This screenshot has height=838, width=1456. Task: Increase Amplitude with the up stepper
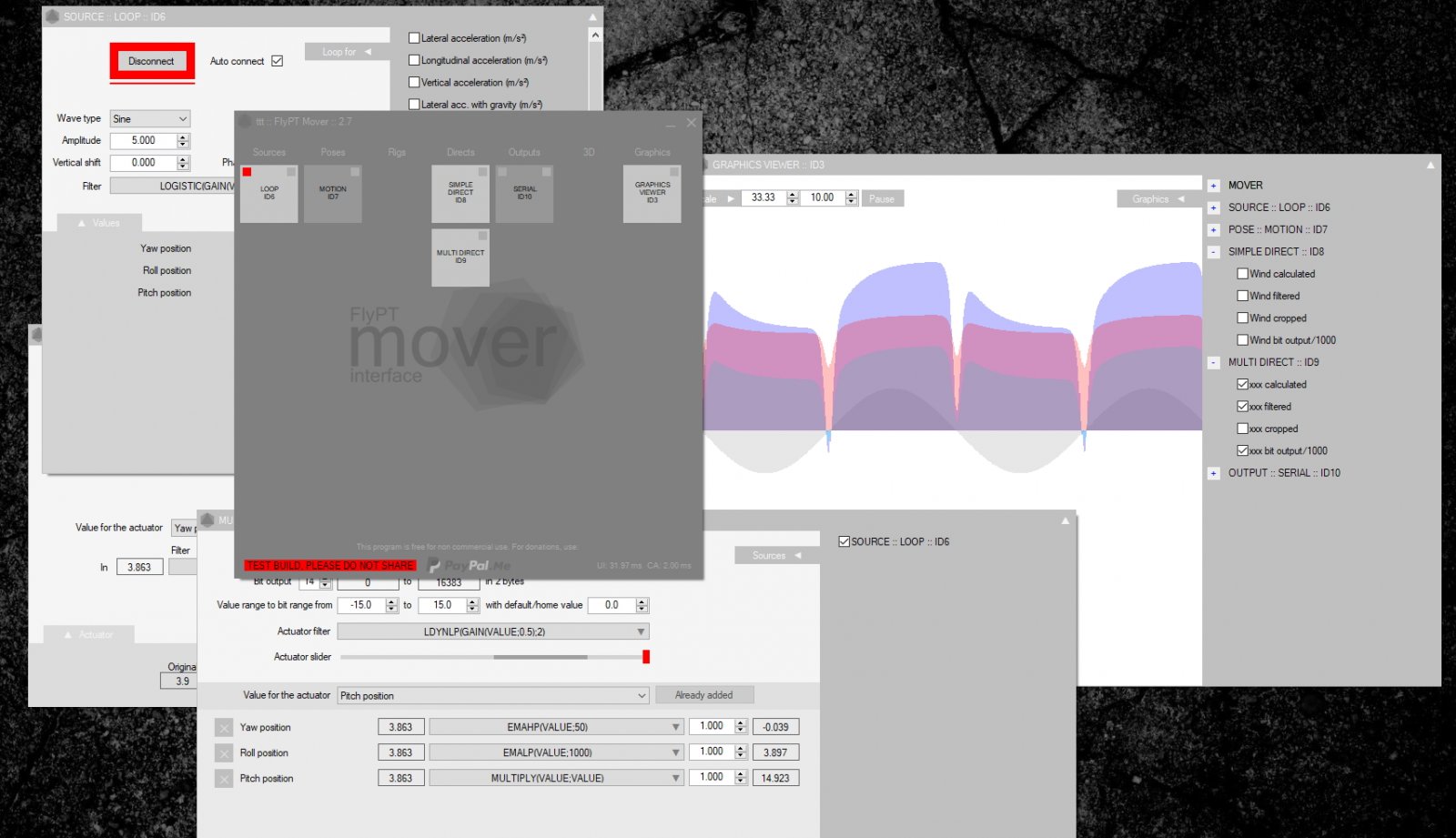coord(183,137)
